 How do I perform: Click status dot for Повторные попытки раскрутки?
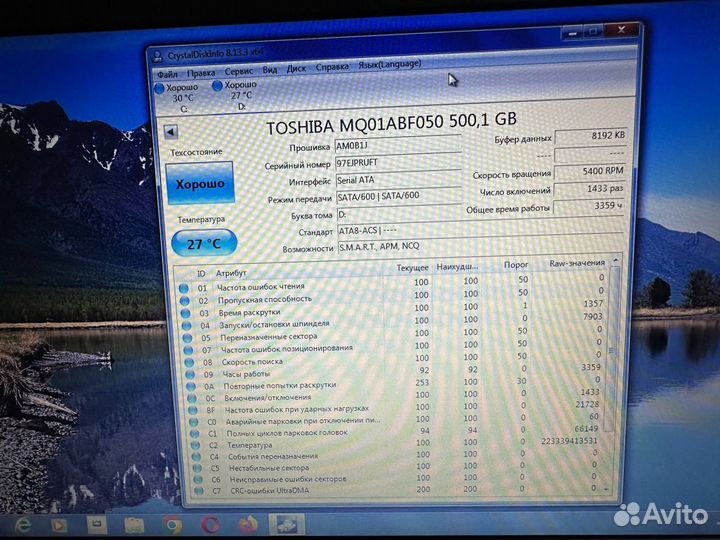191,386
